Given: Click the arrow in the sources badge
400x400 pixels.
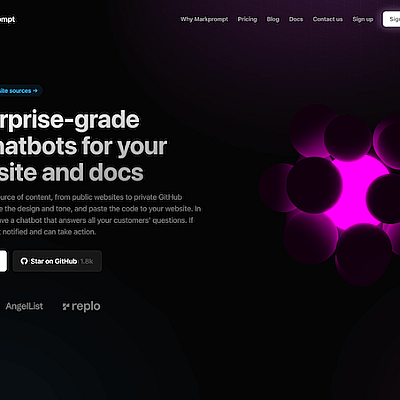Looking at the screenshot, I should tap(35, 91).
